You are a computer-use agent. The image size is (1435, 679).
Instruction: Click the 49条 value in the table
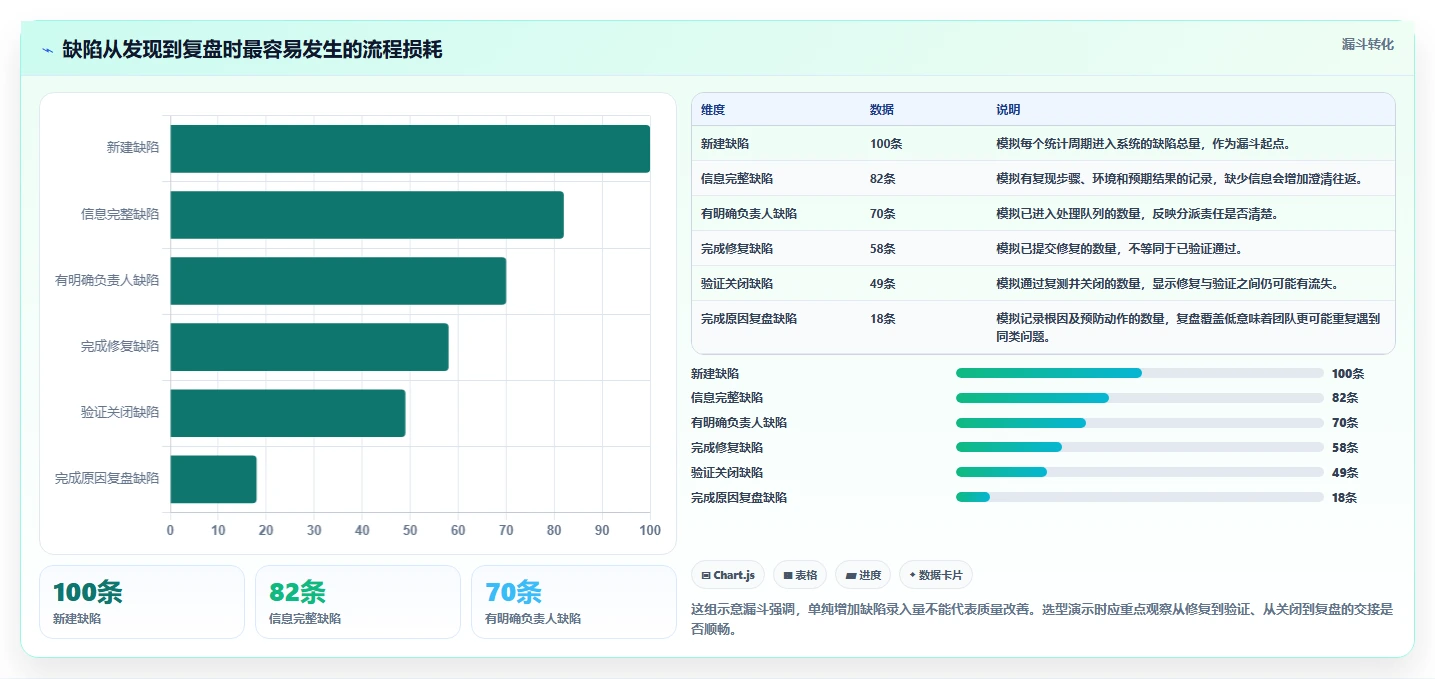click(883, 283)
